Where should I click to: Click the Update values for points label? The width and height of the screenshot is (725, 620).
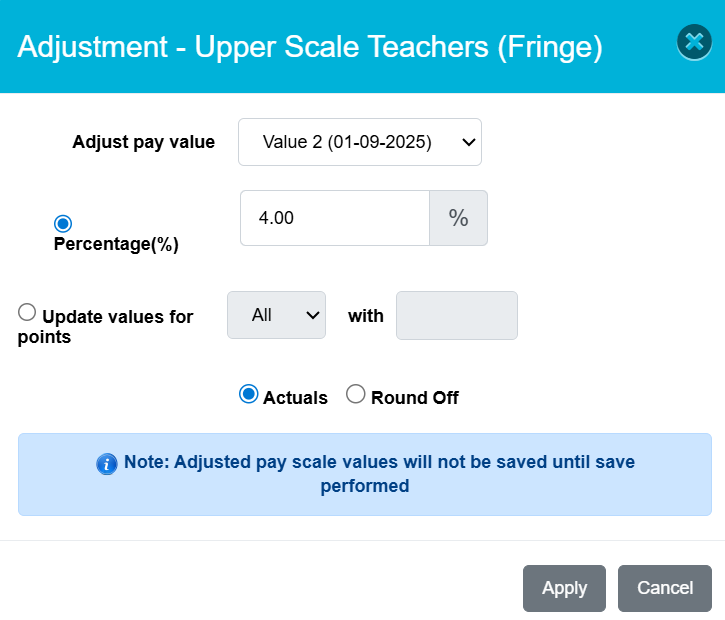click(105, 326)
